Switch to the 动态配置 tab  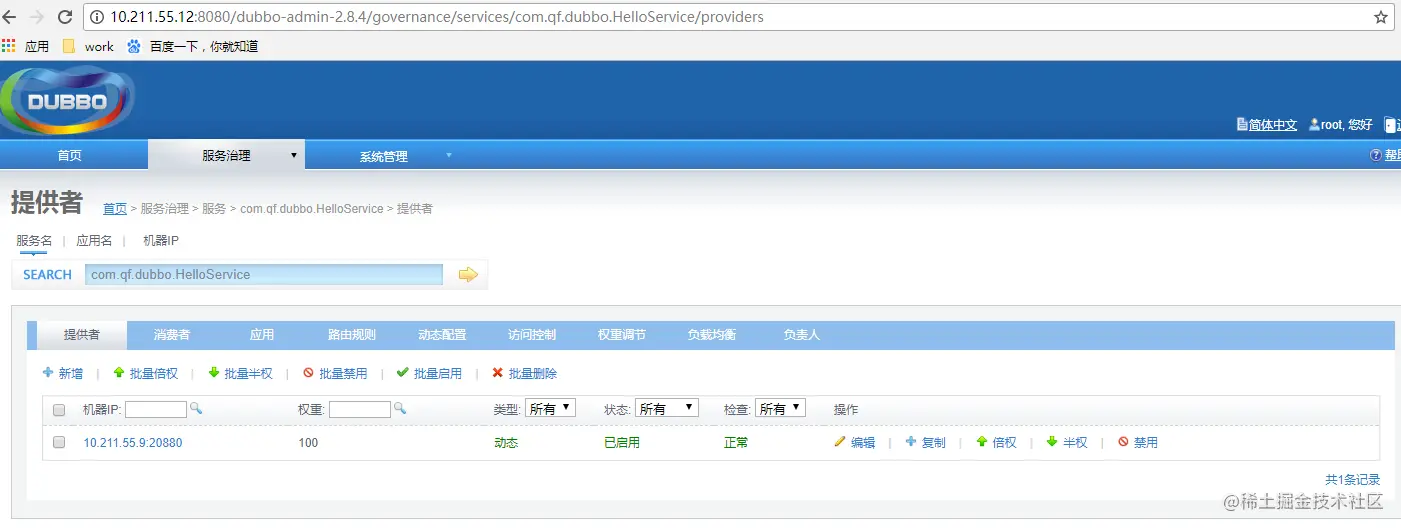(442, 335)
